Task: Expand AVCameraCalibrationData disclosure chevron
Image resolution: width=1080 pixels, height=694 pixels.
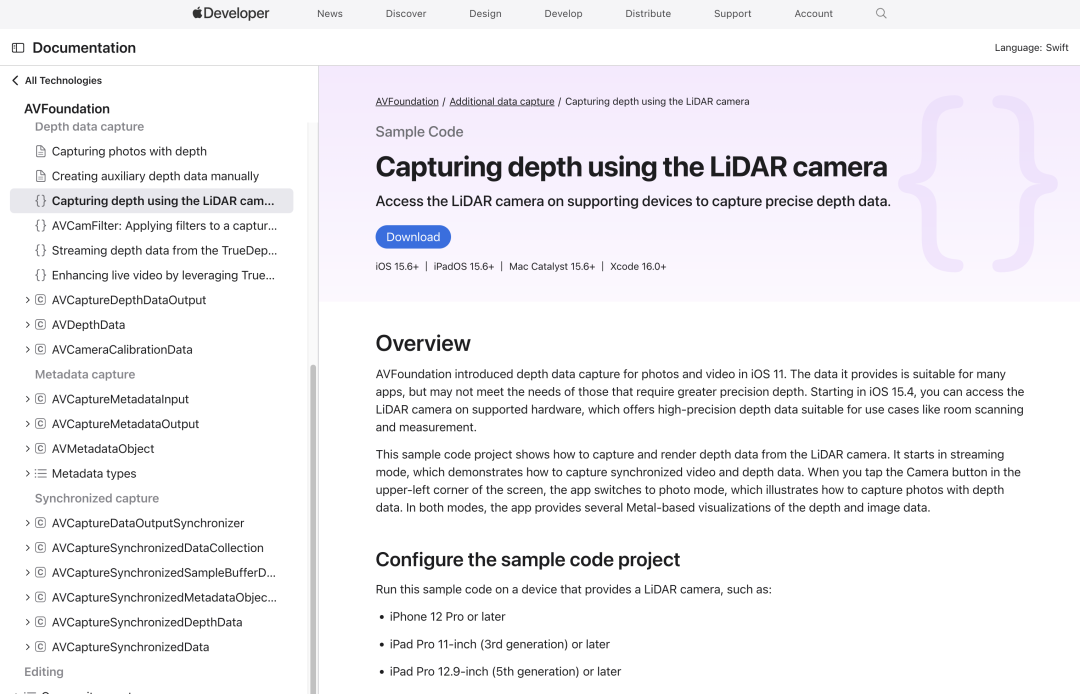Action: pyautogui.click(x=27, y=349)
